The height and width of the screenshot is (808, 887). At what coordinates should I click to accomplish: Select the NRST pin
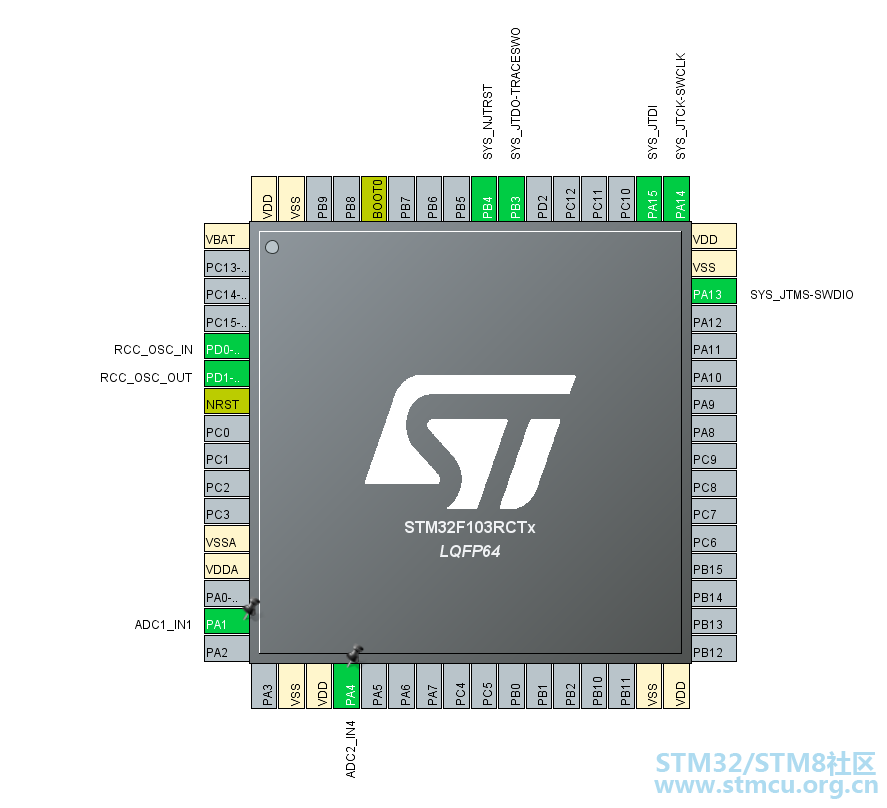pos(227,402)
